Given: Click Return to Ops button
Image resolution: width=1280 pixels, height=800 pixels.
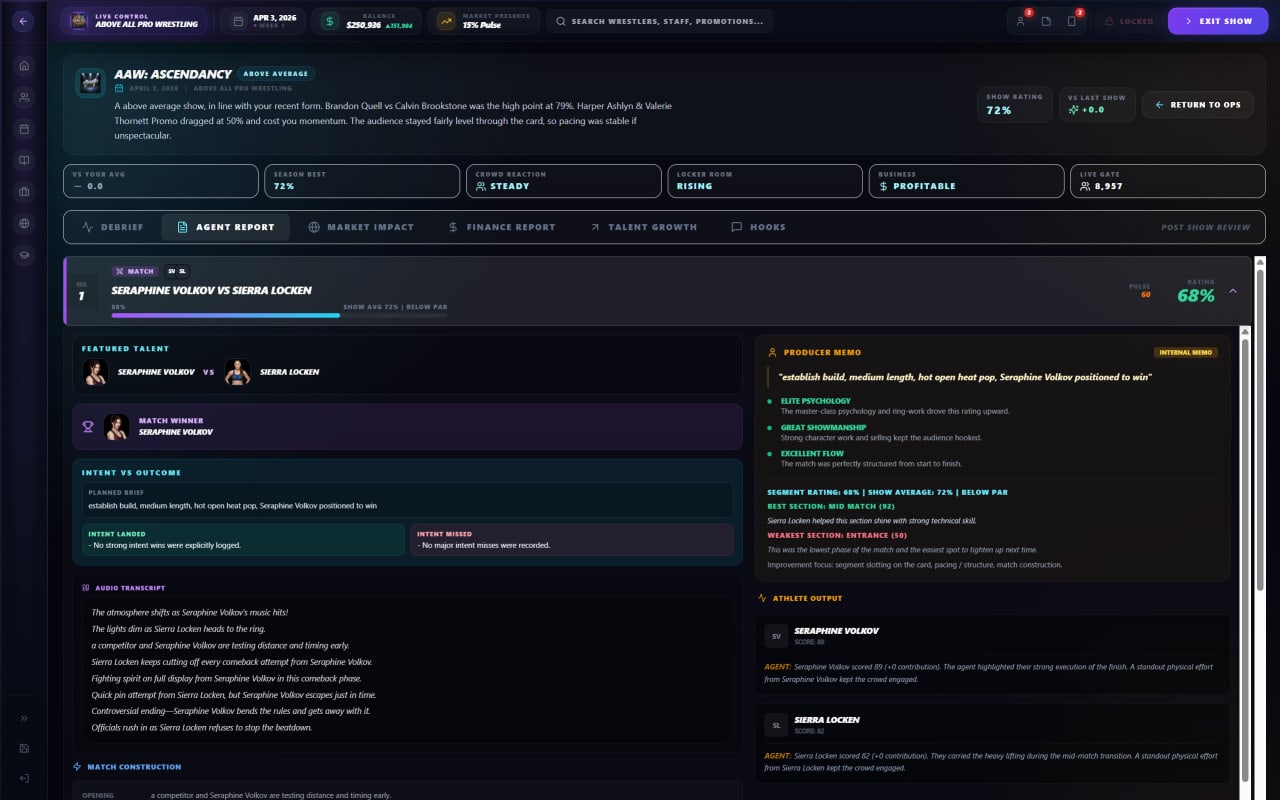Looking at the screenshot, I should [x=1197, y=104].
